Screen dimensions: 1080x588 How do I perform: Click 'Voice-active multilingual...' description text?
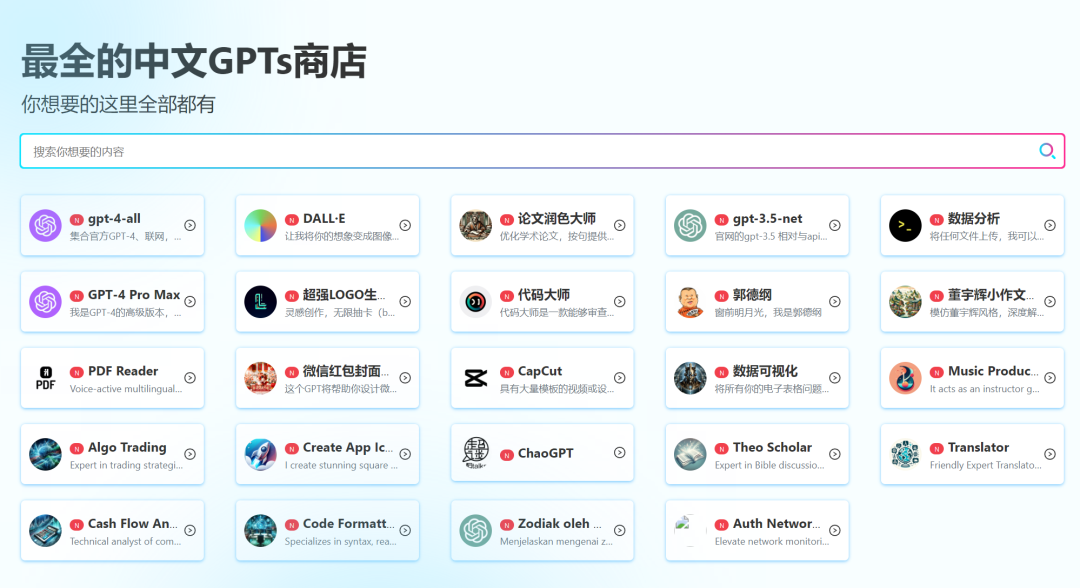126,389
